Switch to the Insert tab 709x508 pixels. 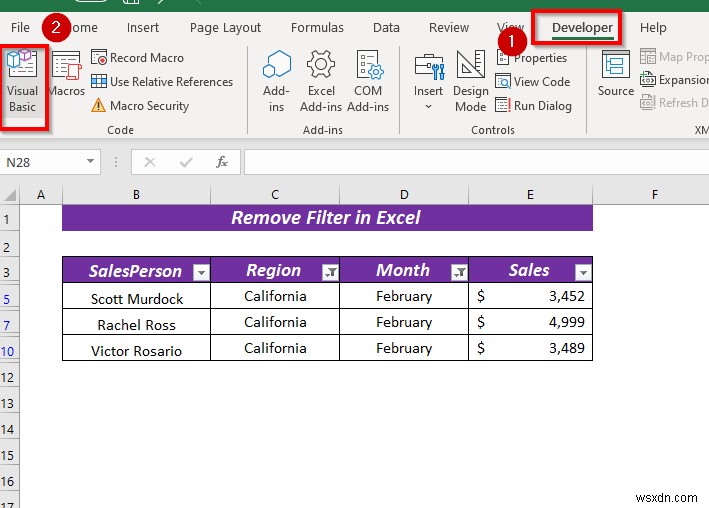coord(142,28)
